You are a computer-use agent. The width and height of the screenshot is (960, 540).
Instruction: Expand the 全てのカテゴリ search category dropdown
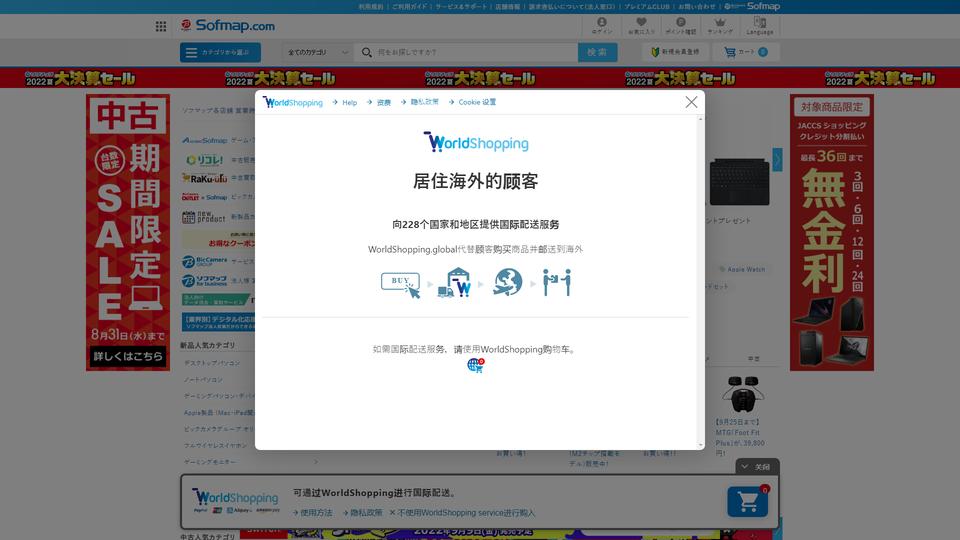click(x=318, y=52)
